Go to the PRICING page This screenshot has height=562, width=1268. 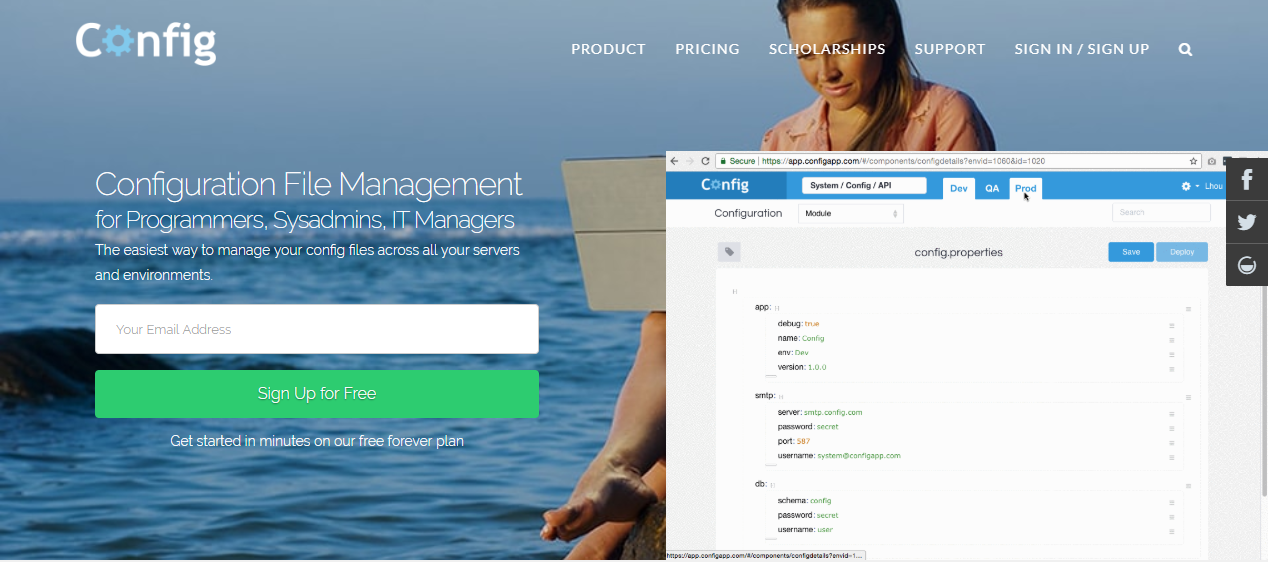pos(707,49)
